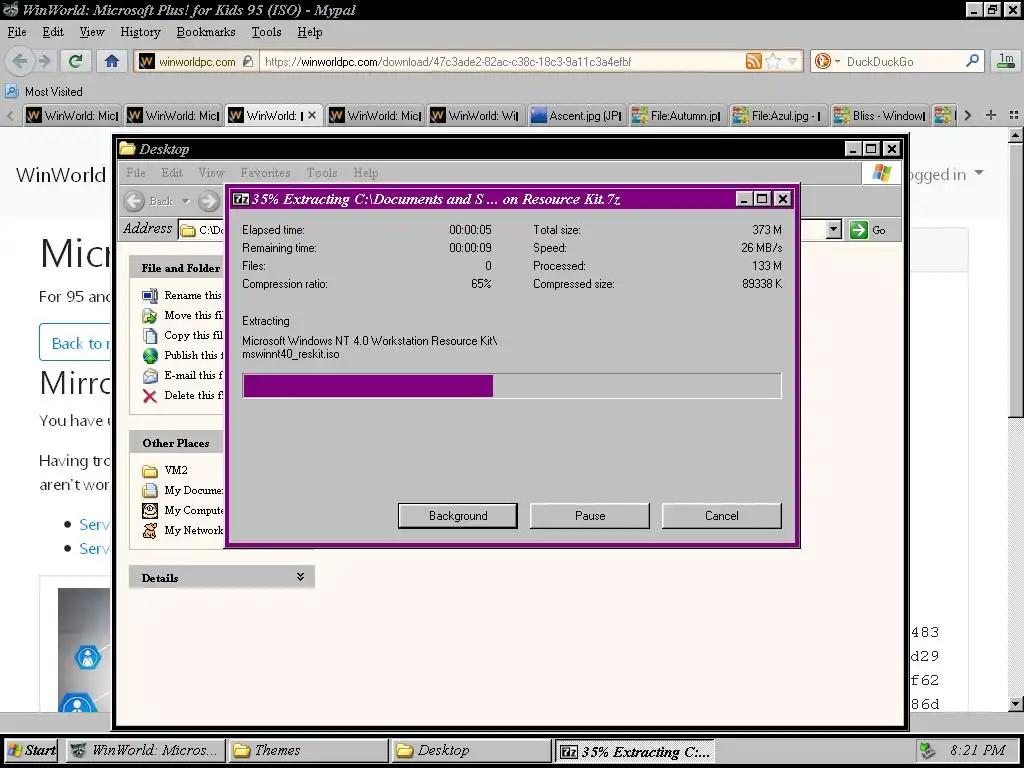Choose E-mail this file task
The image size is (1024, 768).
click(183, 376)
